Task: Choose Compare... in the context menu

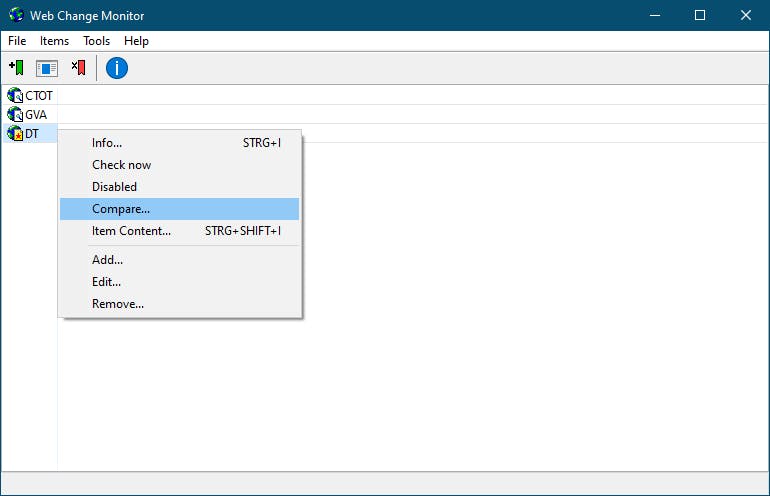Action: click(x=179, y=209)
